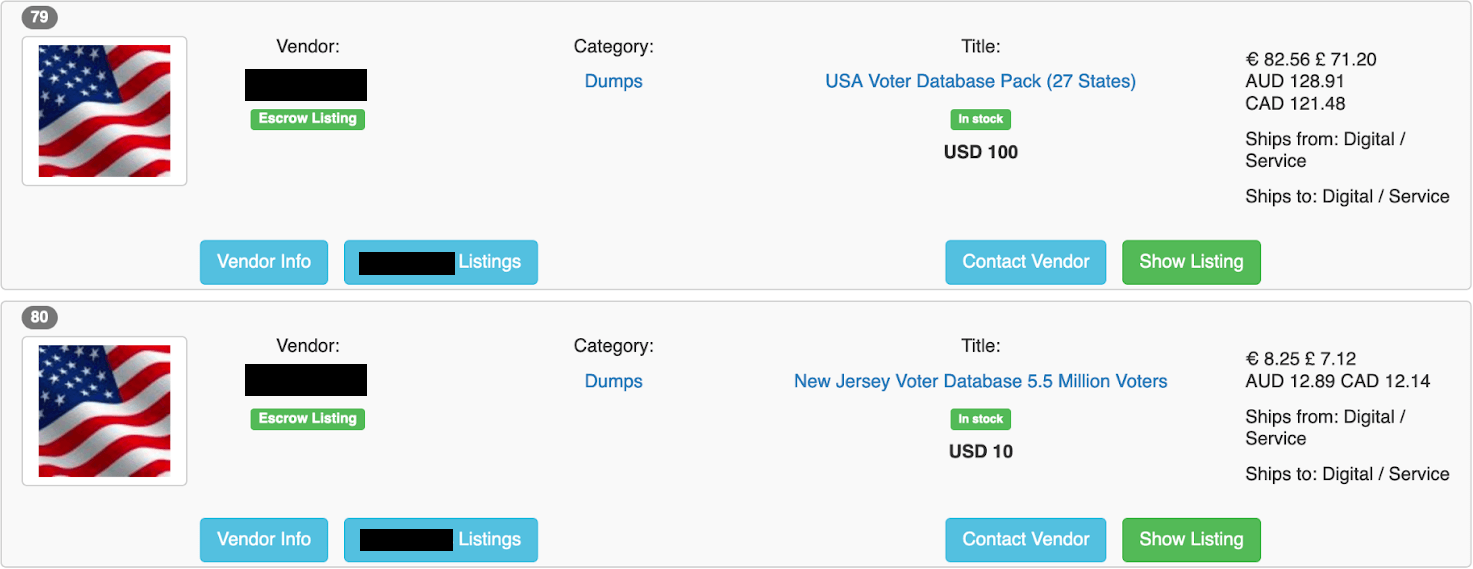This screenshot has height=569, width=1473.
Task: Click In stock badge above USD 10
Action: (x=981, y=419)
